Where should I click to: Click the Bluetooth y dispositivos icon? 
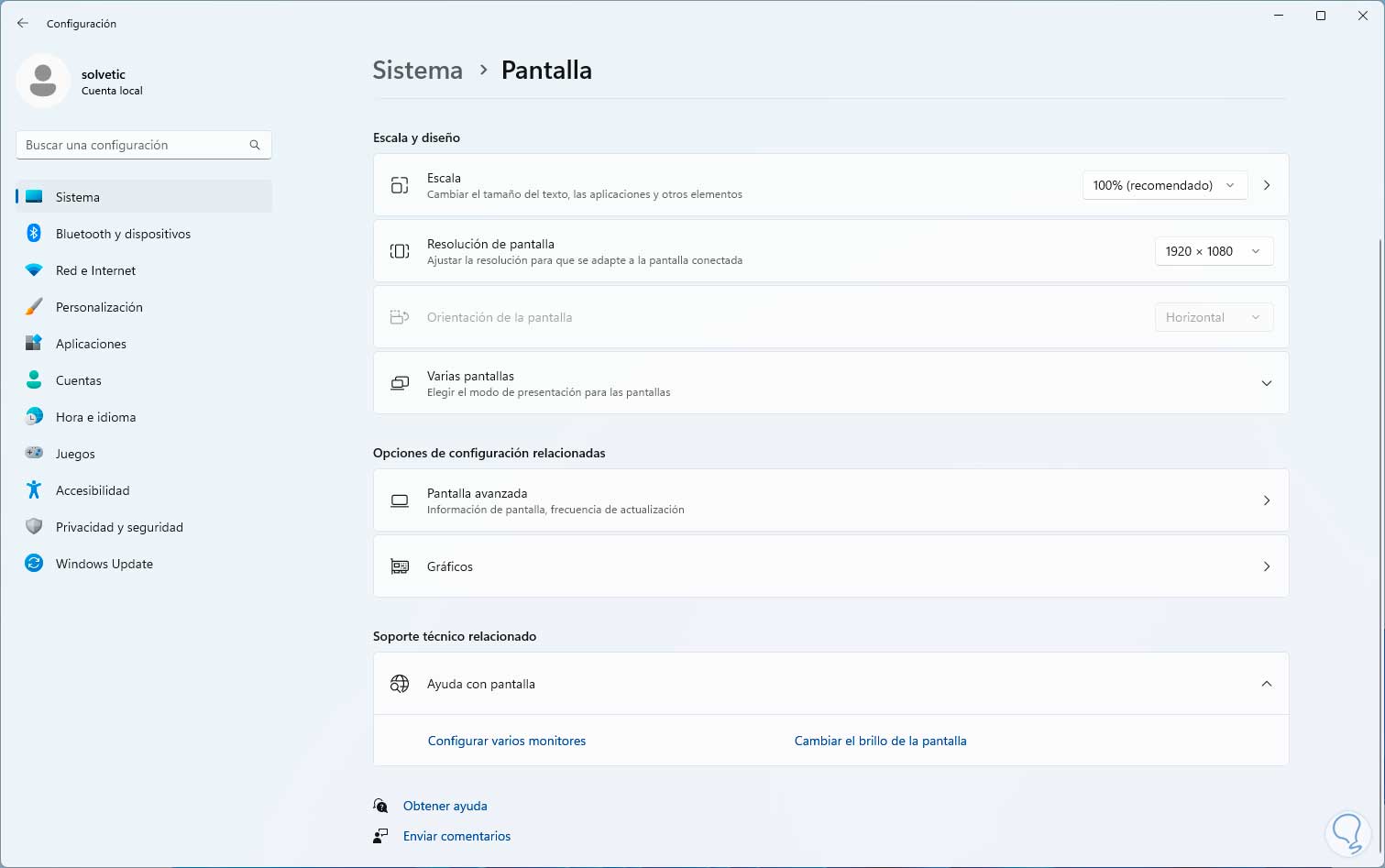pos(34,234)
